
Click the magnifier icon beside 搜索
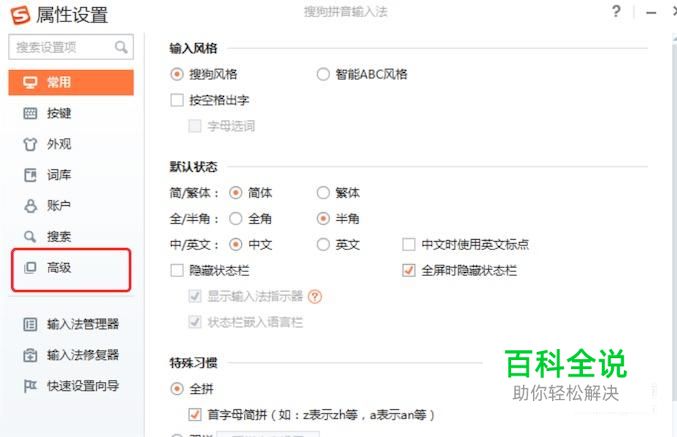(30, 237)
